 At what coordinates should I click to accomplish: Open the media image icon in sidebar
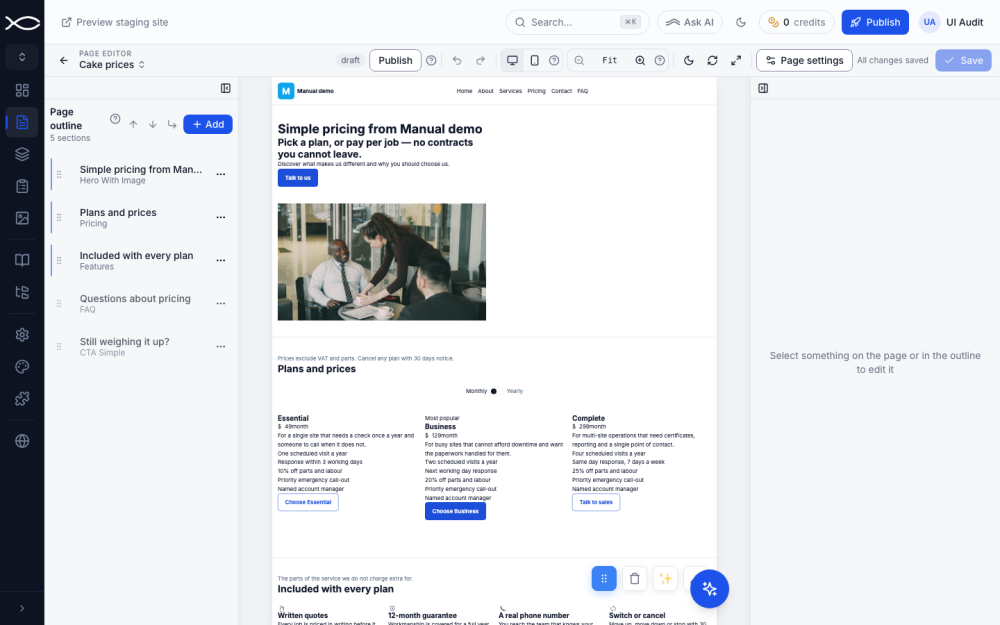pos(22,217)
